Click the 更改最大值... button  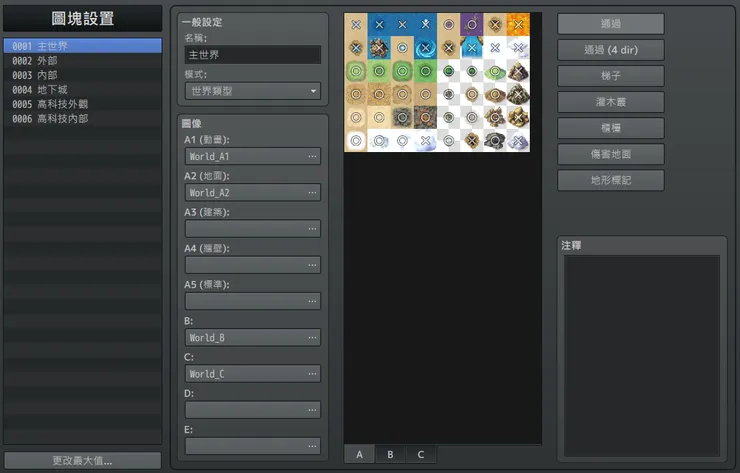pyautogui.click(x=83, y=461)
